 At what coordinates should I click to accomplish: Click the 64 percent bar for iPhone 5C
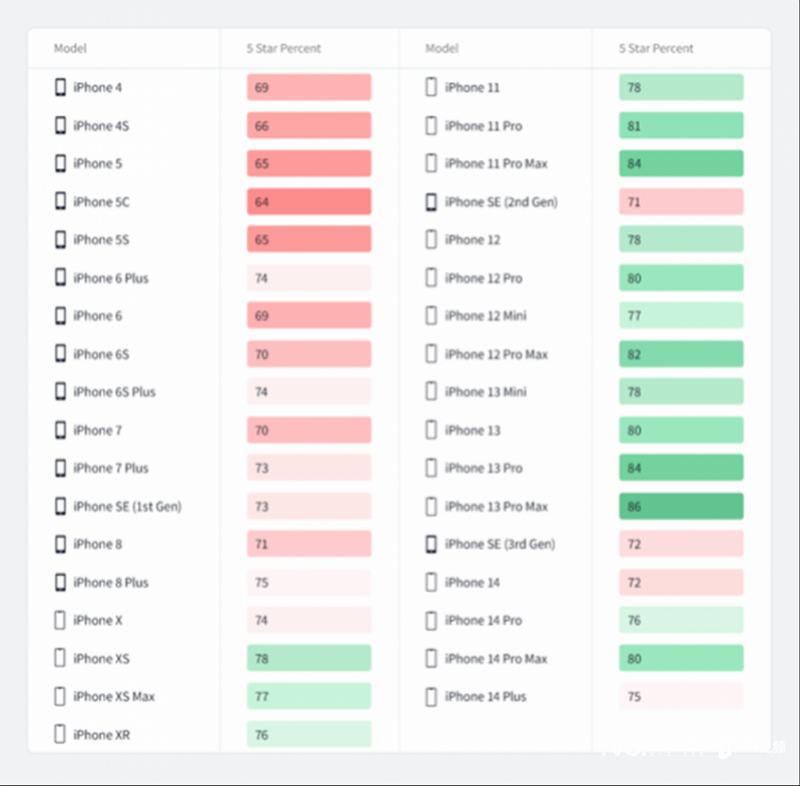pos(309,201)
